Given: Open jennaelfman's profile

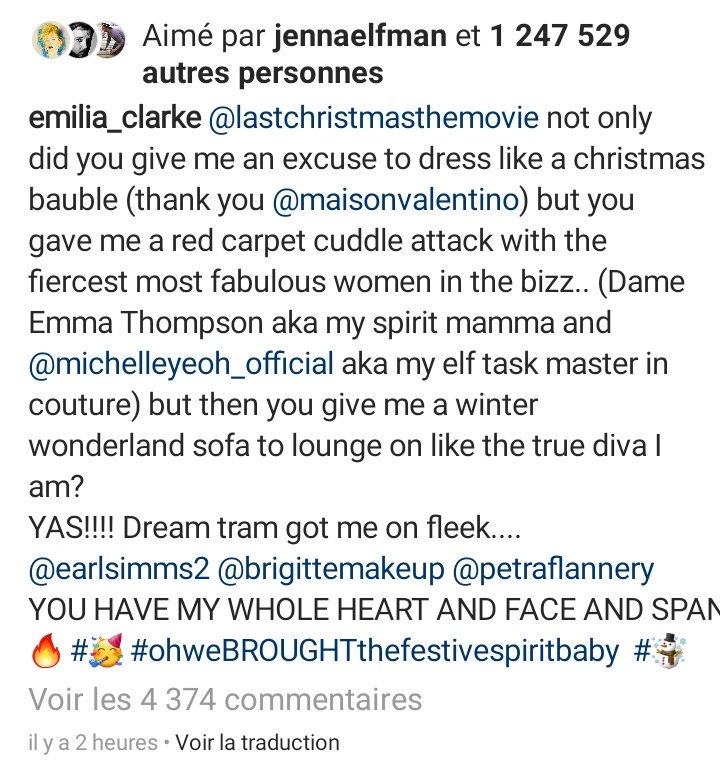Looking at the screenshot, I should (360, 36).
